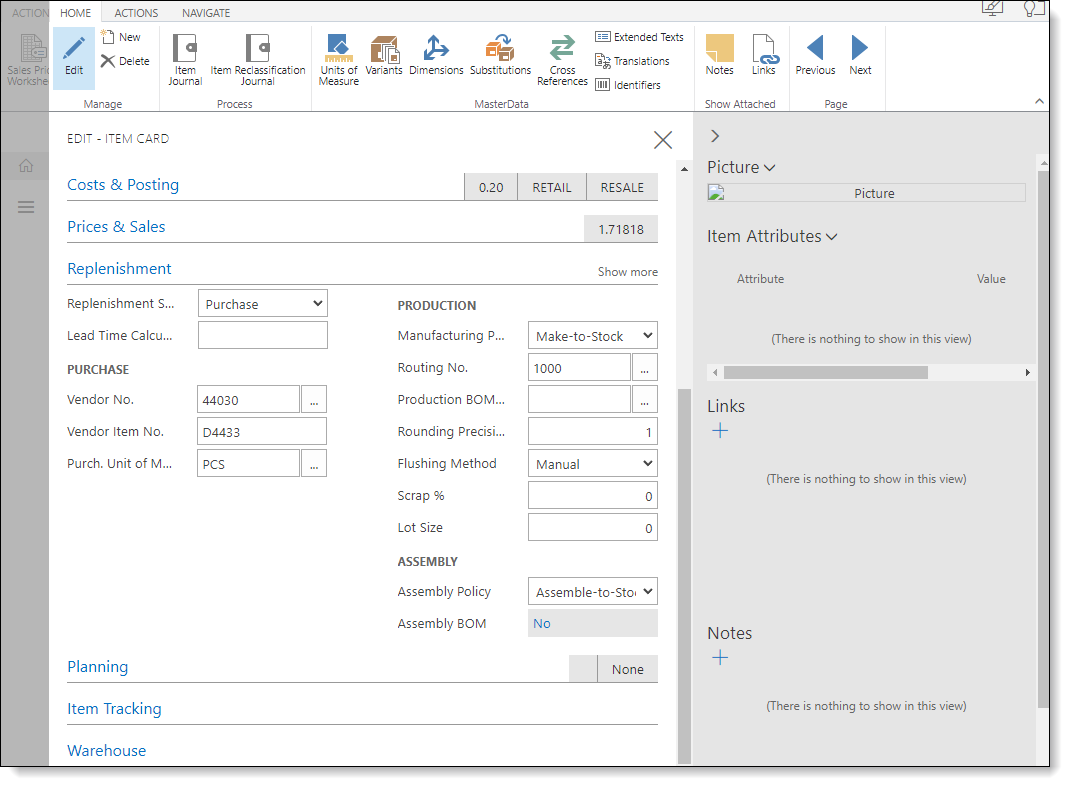Create a New item record

pyautogui.click(x=121, y=37)
